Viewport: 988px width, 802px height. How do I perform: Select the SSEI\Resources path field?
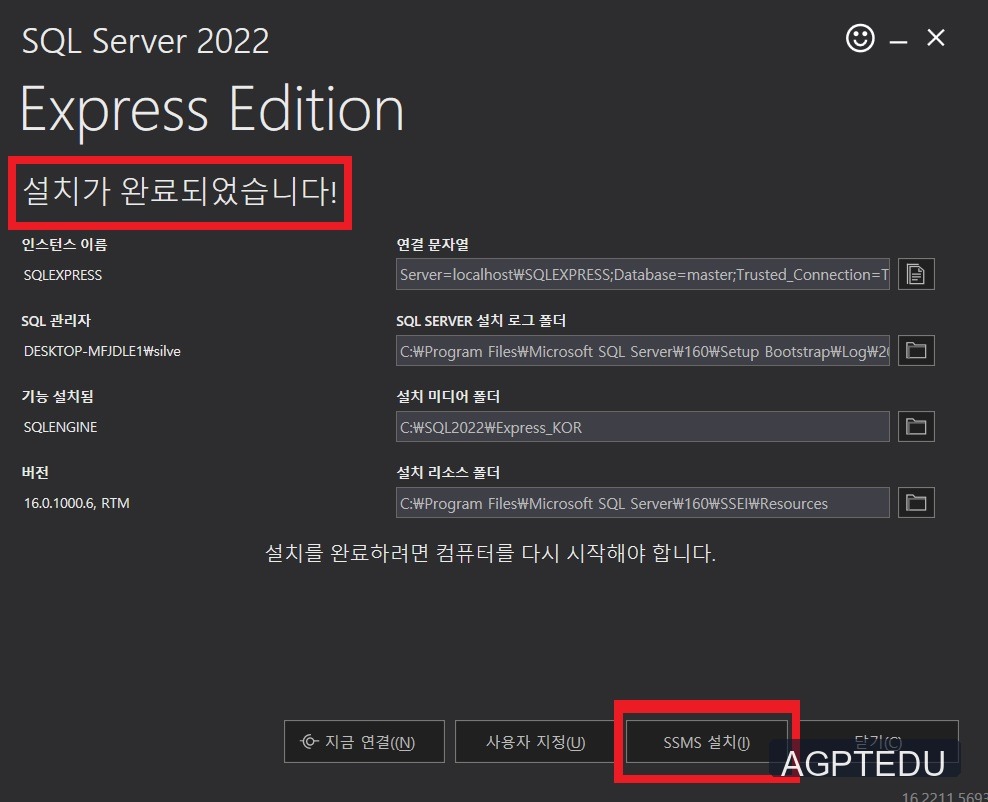[643, 502]
